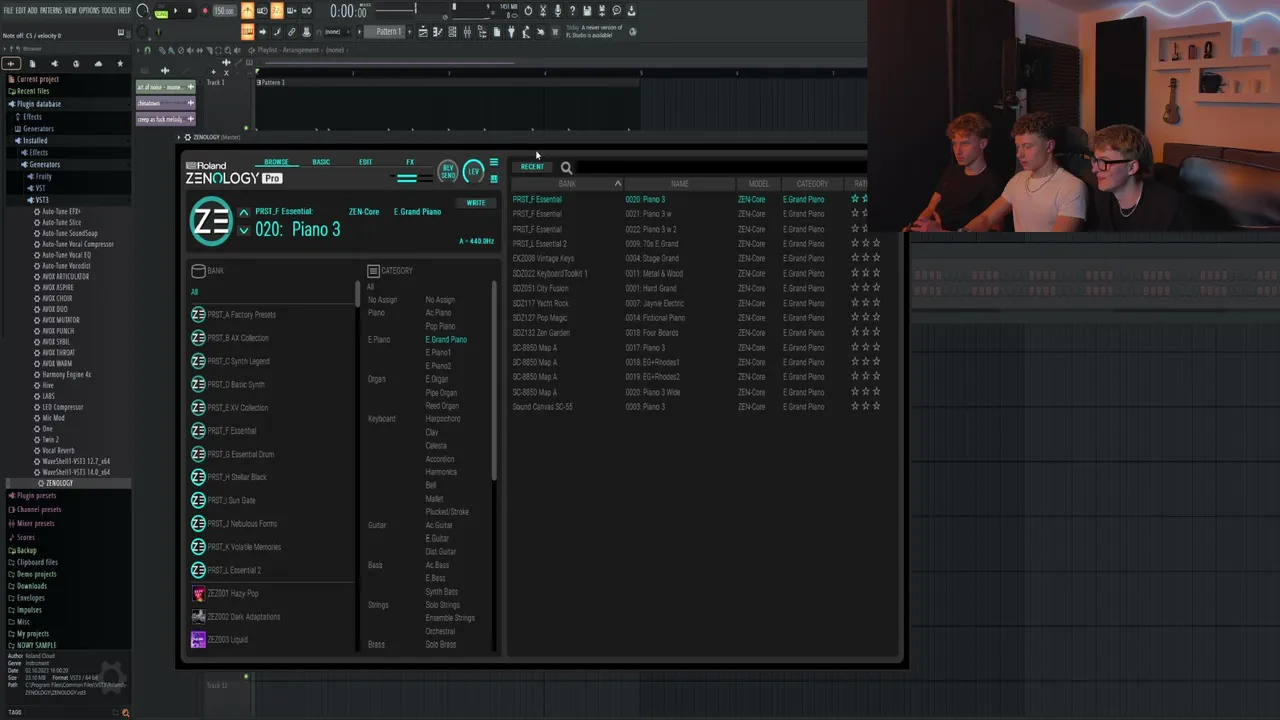This screenshot has height=720, width=1280.
Task: Open the PATTERNS menu
Action: [x=50, y=10]
